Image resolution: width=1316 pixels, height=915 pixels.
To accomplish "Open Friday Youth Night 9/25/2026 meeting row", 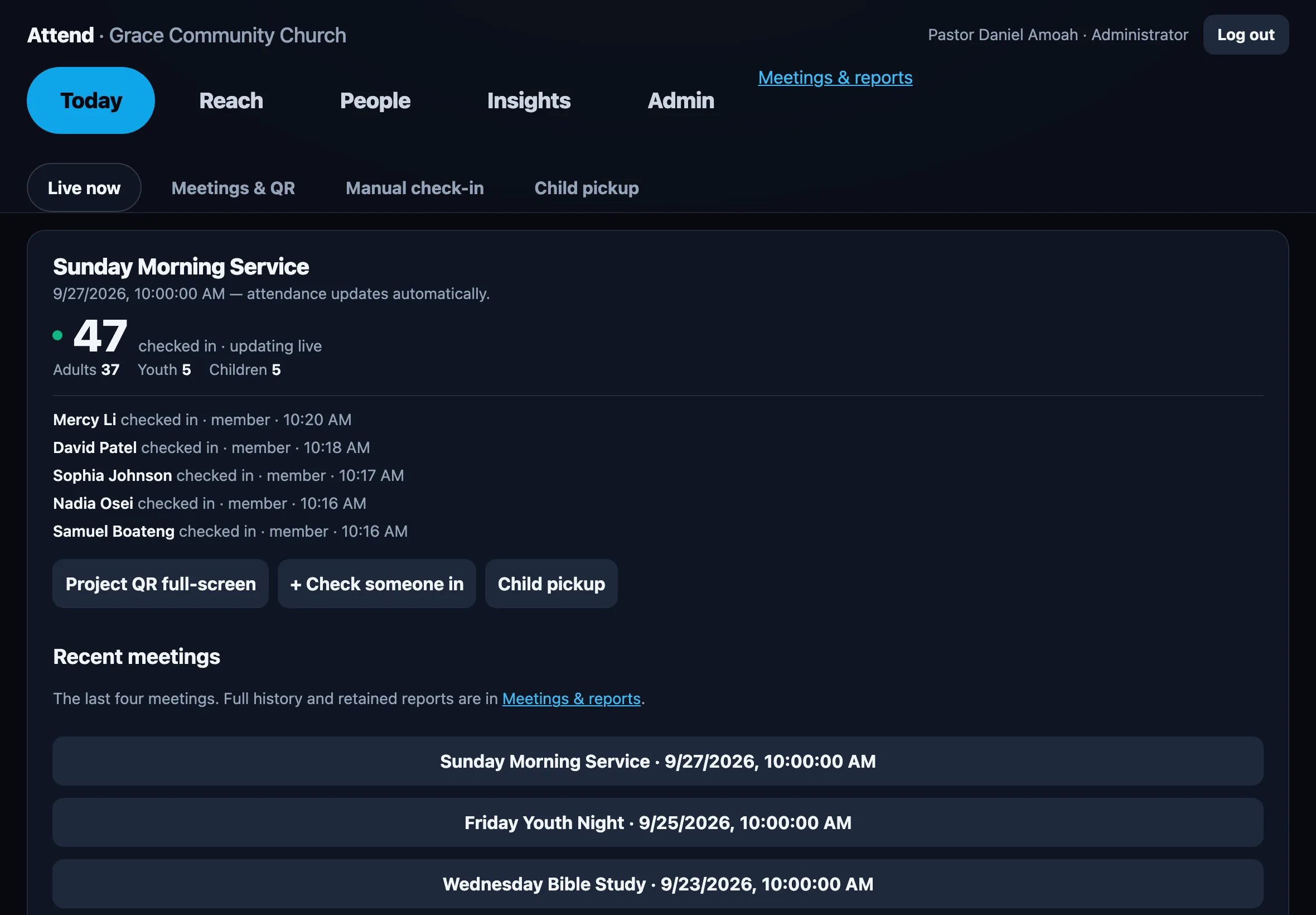I will (657, 822).
